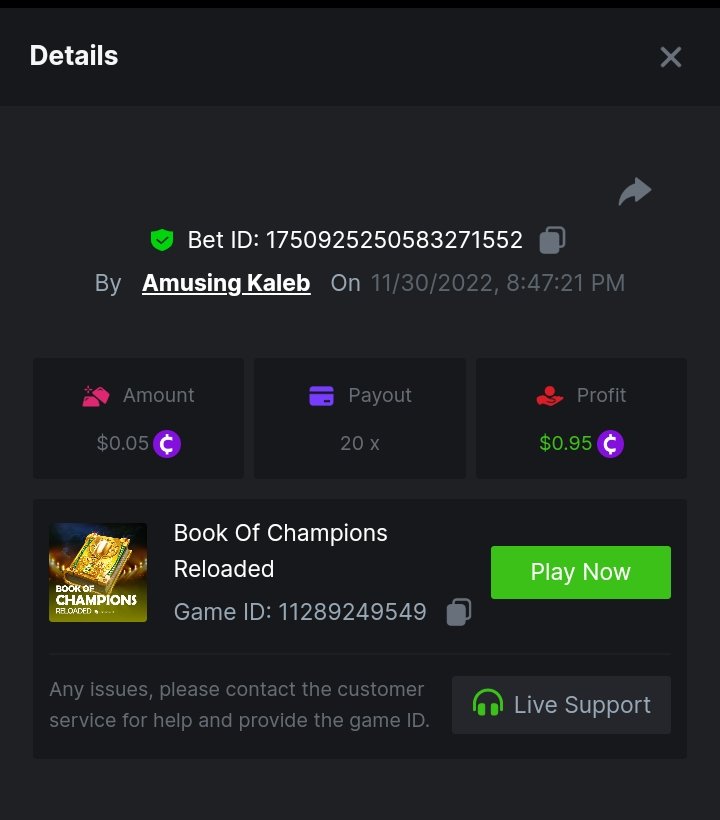This screenshot has height=820, width=720.
Task: Click the green verified shield icon
Action: [x=161, y=240]
